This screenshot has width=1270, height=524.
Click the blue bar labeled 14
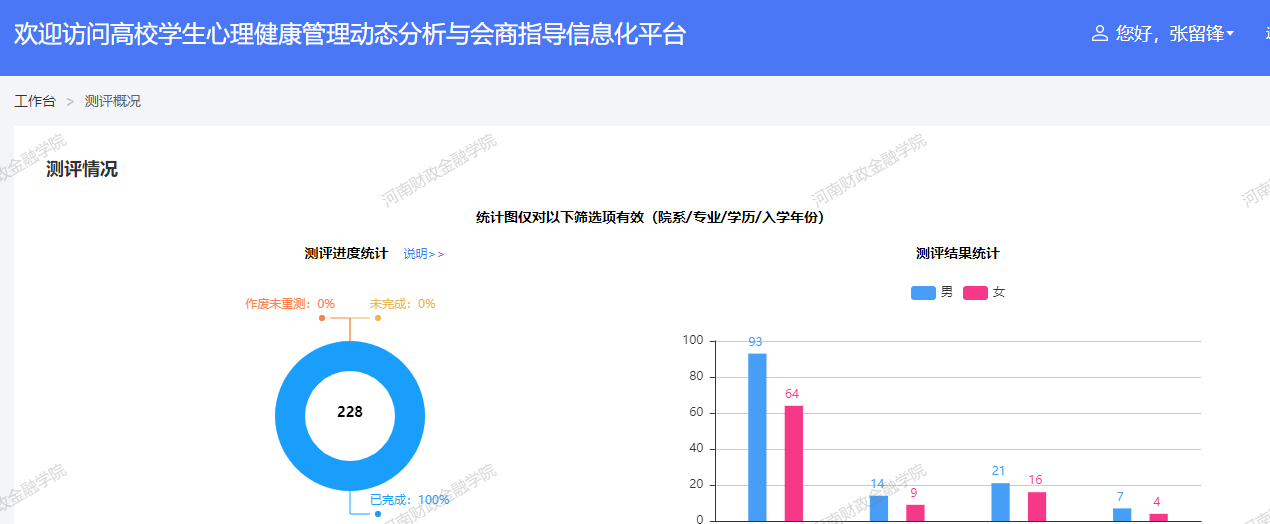[x=879, y=508]
